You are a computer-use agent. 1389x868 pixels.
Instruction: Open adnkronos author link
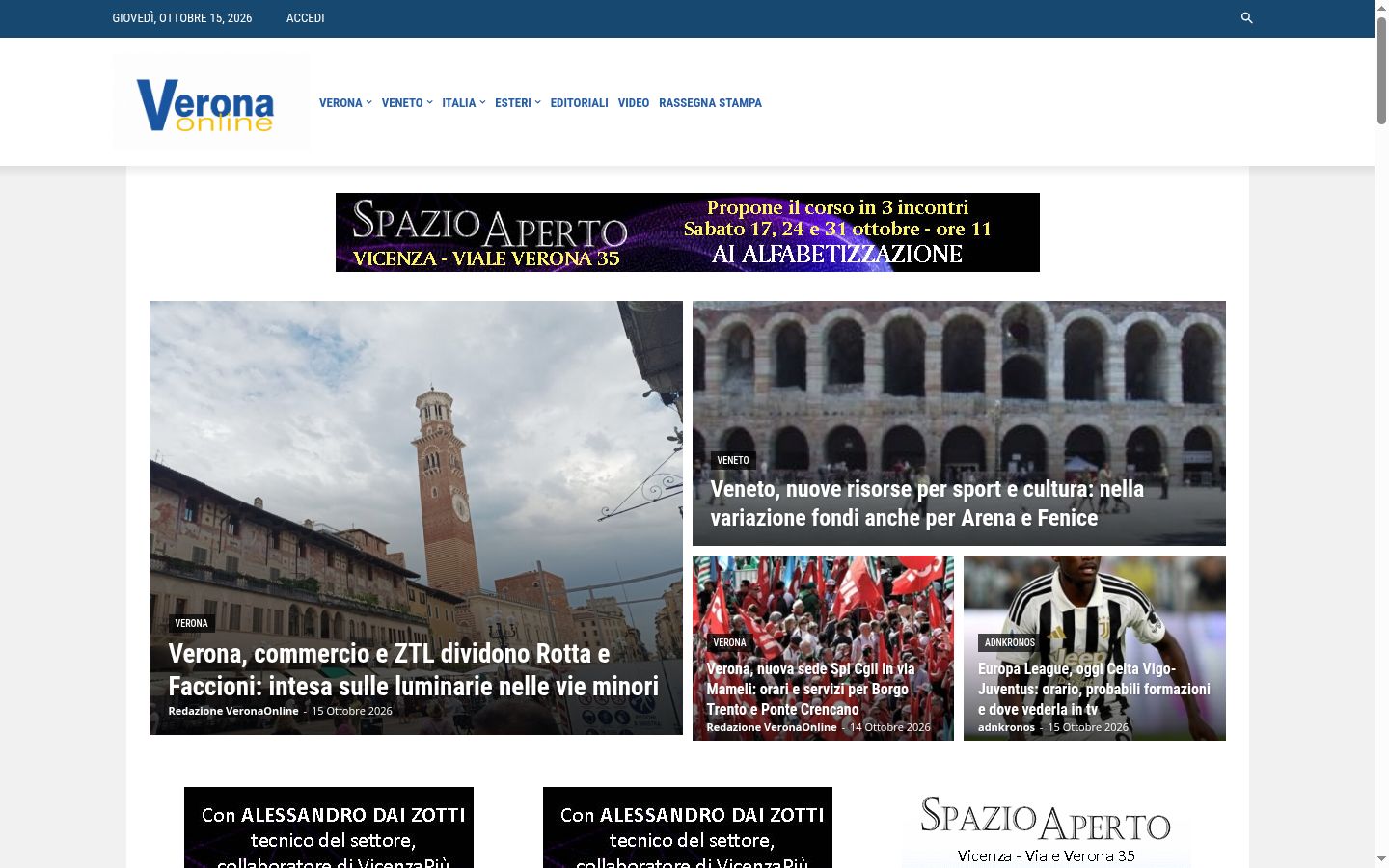coord(1006,727)
